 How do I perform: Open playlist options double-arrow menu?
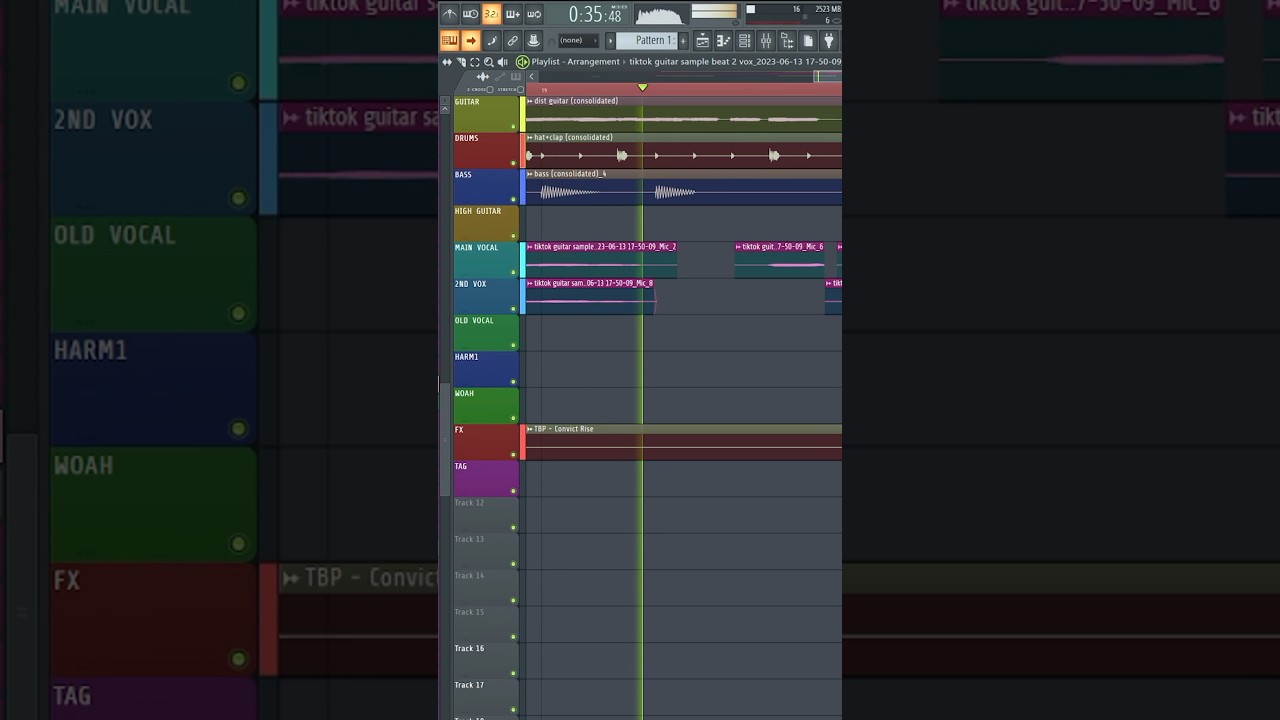pyautogui.click(x=447, y=62)
